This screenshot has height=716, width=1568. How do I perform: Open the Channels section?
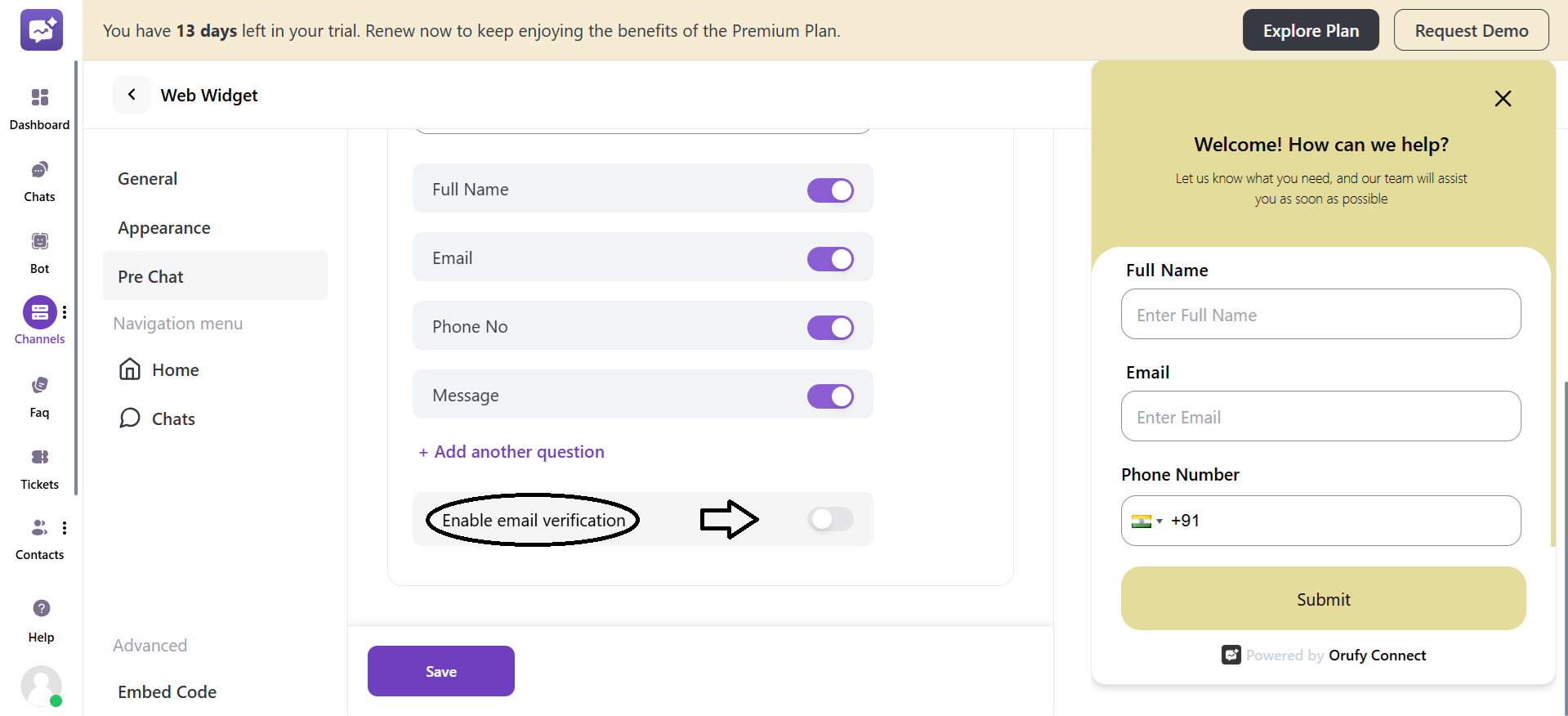(39, 320)
